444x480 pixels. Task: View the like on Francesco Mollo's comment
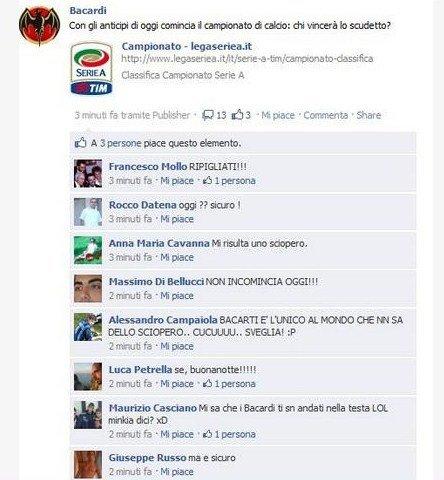229,181
